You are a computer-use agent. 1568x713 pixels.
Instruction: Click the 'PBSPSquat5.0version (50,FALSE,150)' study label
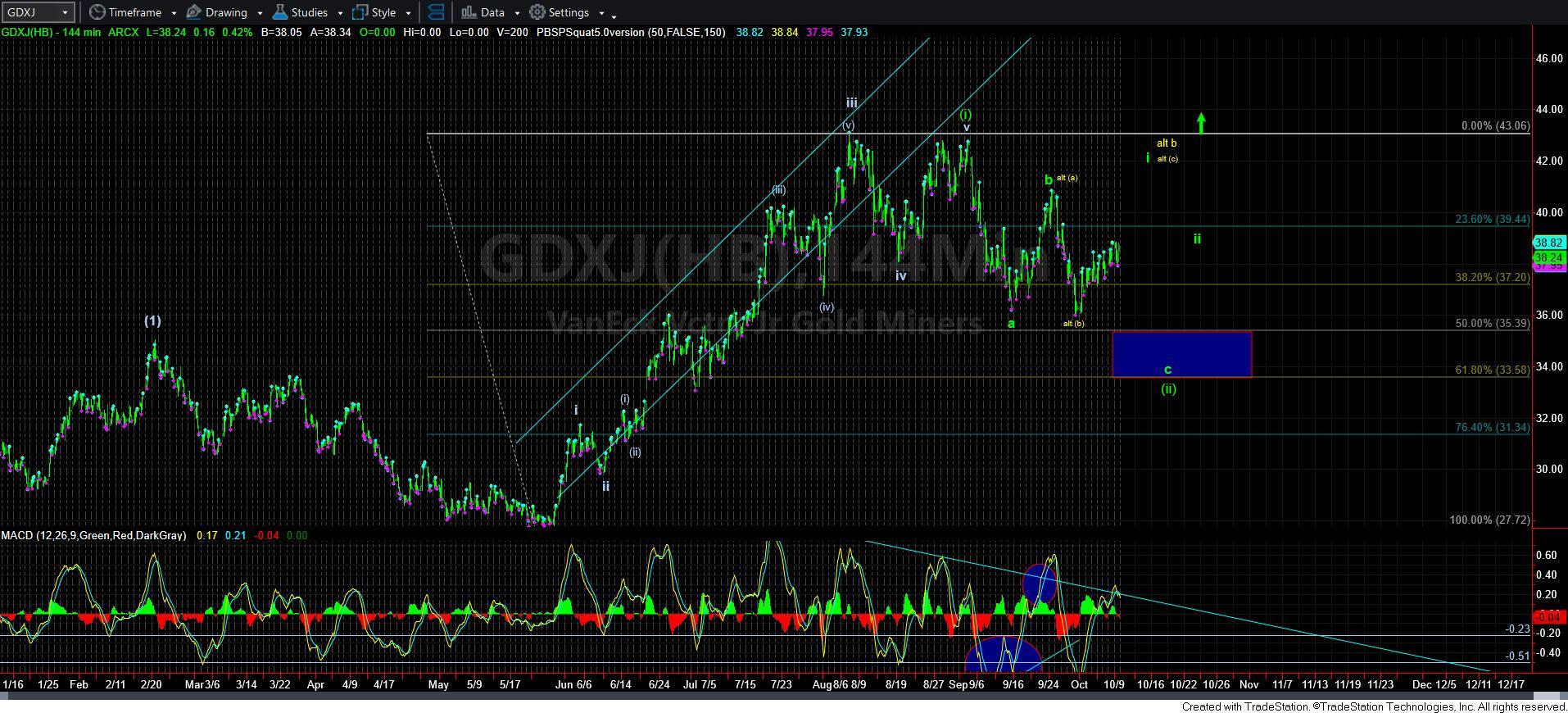click(631, 32)
